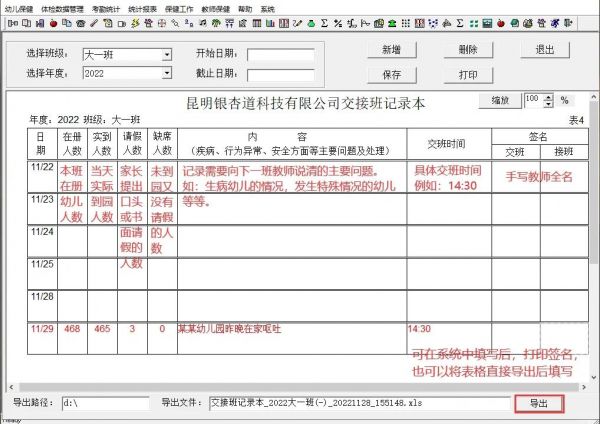The image size is (600, 424).
Task: Click the percent sign toolbar icon
Action: point(338,23)
